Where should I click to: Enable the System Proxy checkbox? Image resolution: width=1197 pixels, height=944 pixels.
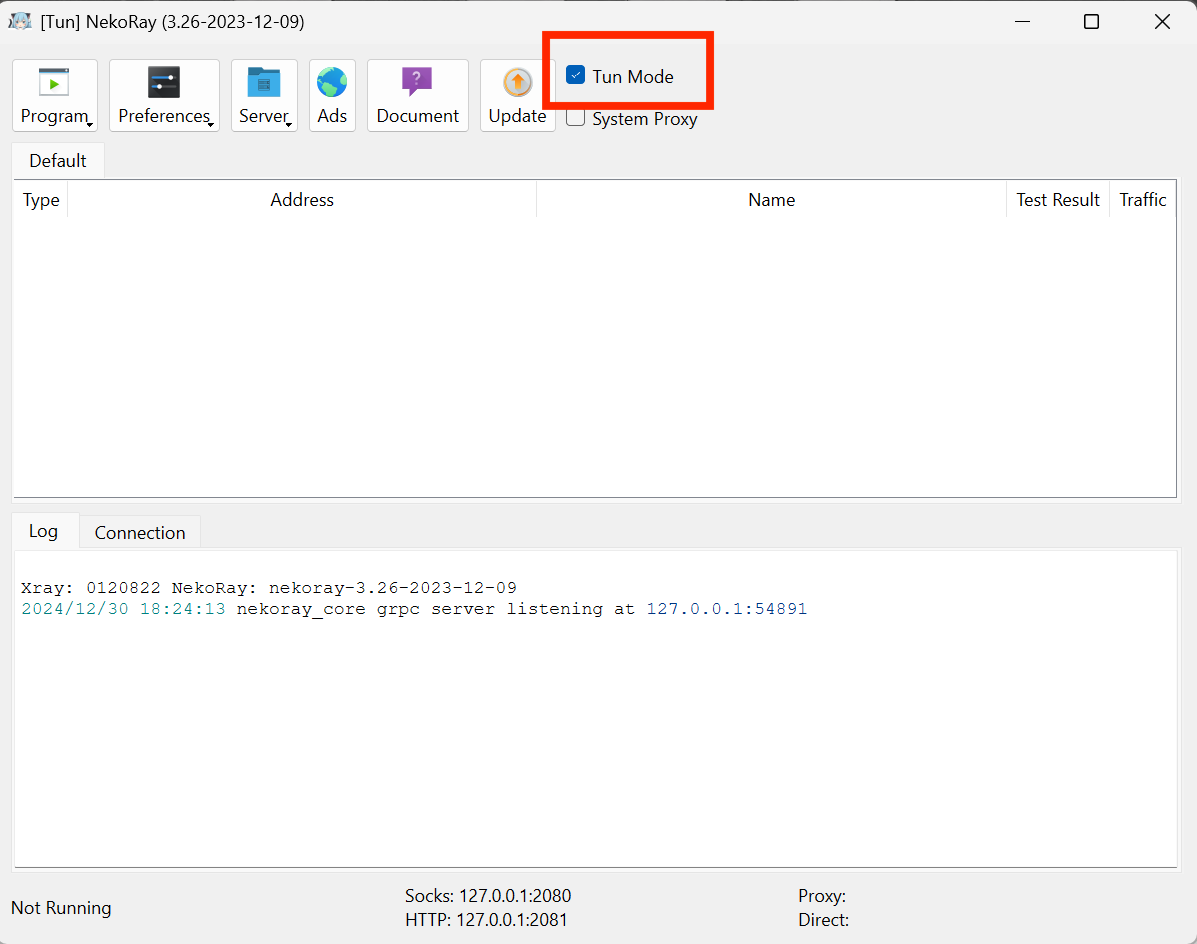pos(576,118)
